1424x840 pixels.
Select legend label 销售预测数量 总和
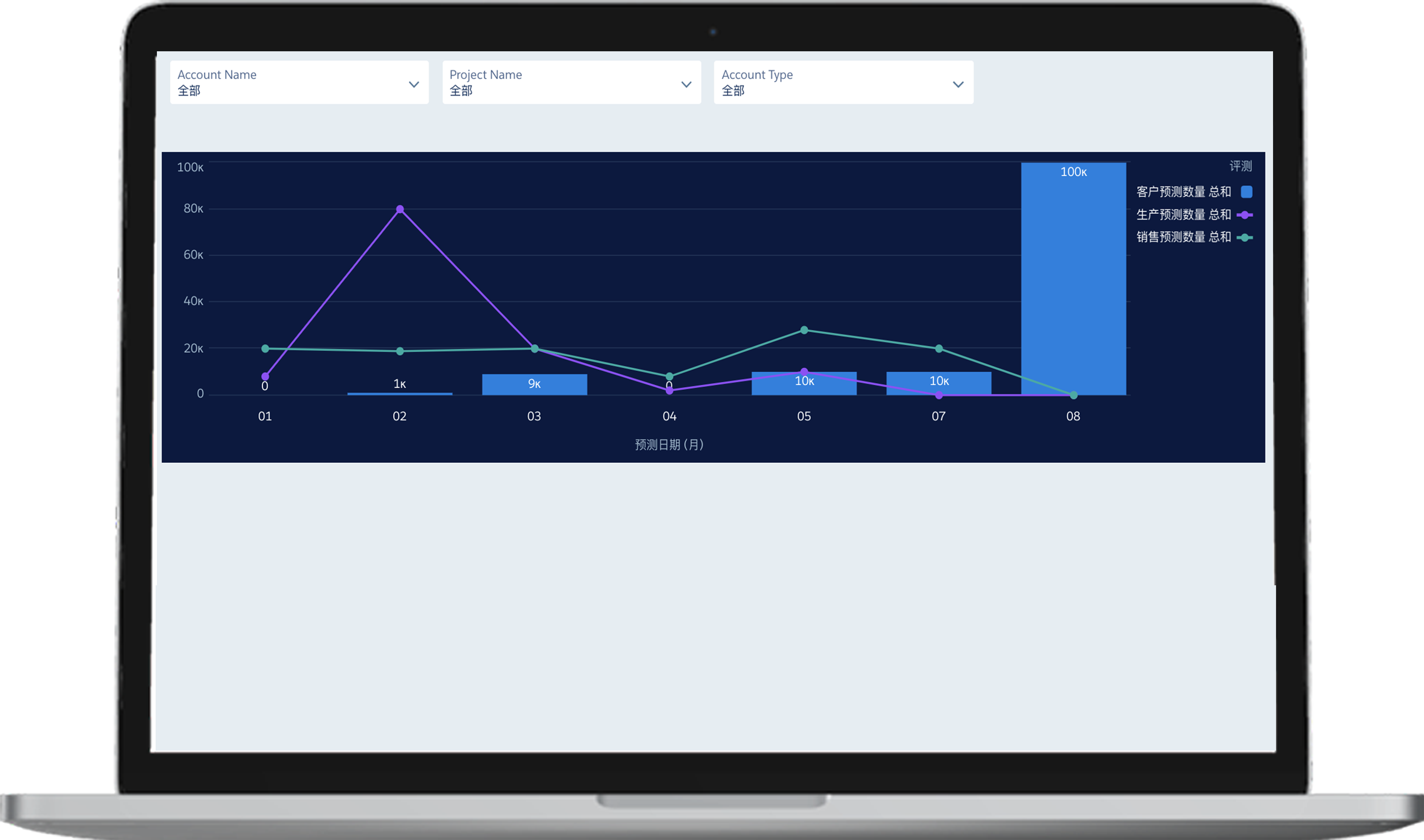pyautogui.click(x=1184, y=237)
